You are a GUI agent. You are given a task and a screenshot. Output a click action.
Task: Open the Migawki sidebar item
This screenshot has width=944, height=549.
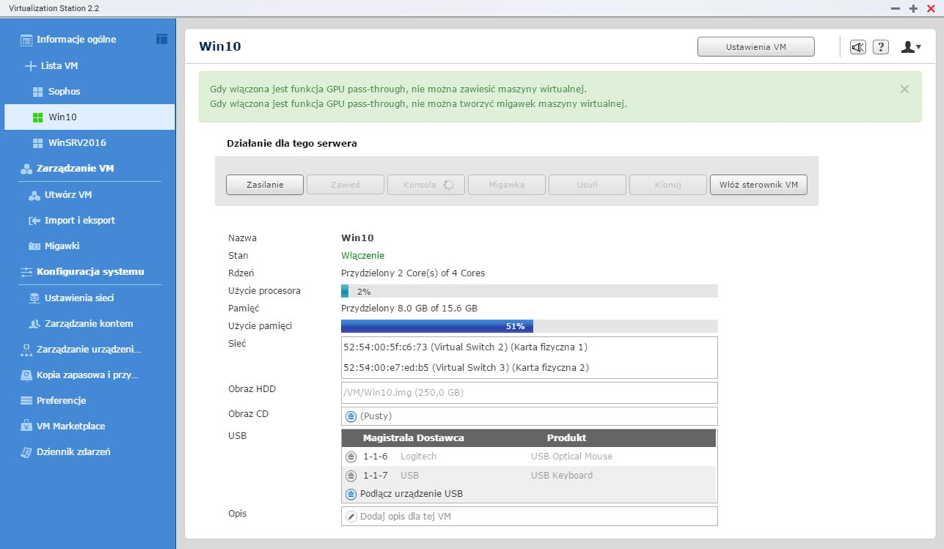click(x=62, y=246)
